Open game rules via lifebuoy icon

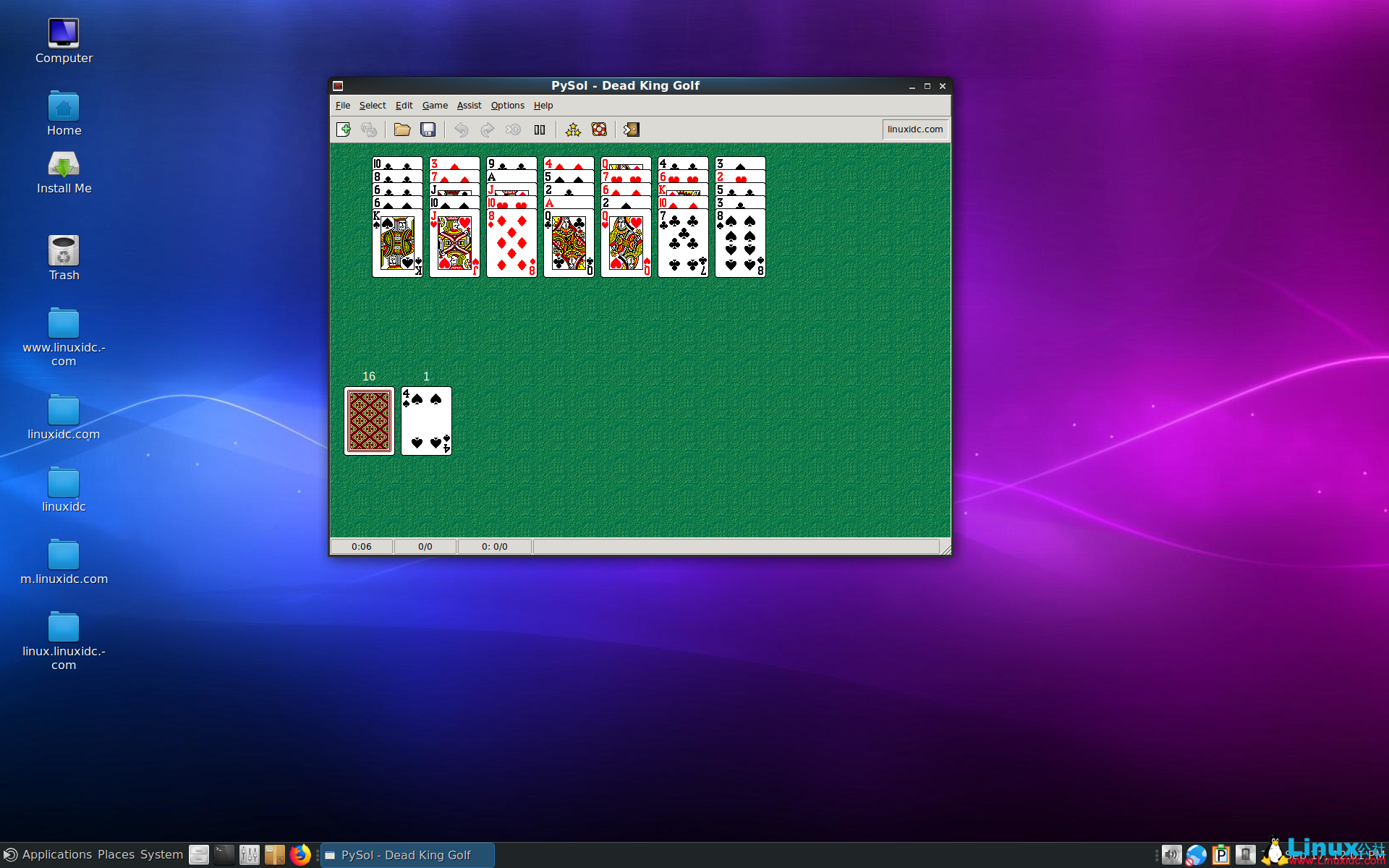point(599,129)
